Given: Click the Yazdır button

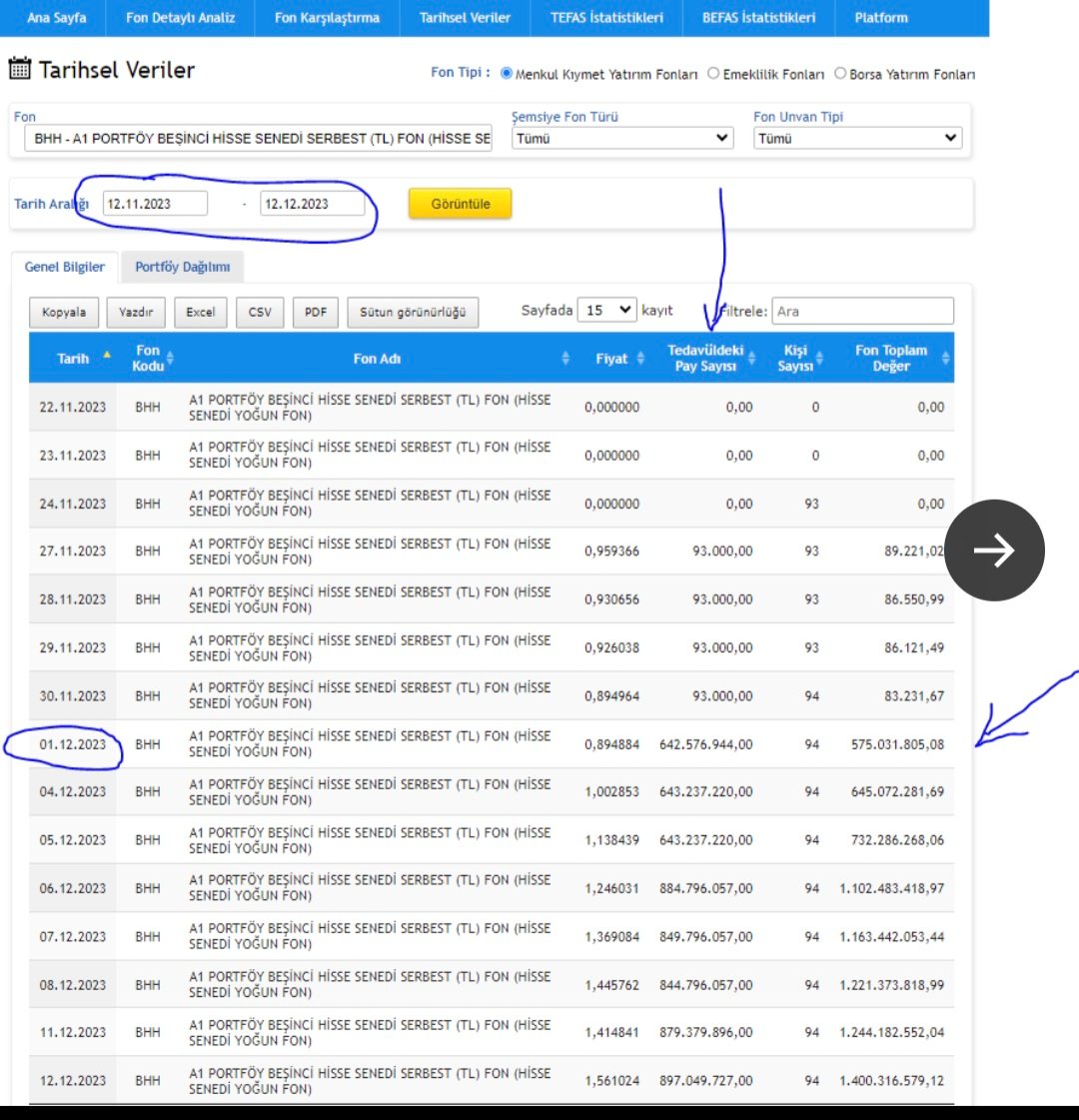Looking at the screenshot, I should [x=136, y=312].
